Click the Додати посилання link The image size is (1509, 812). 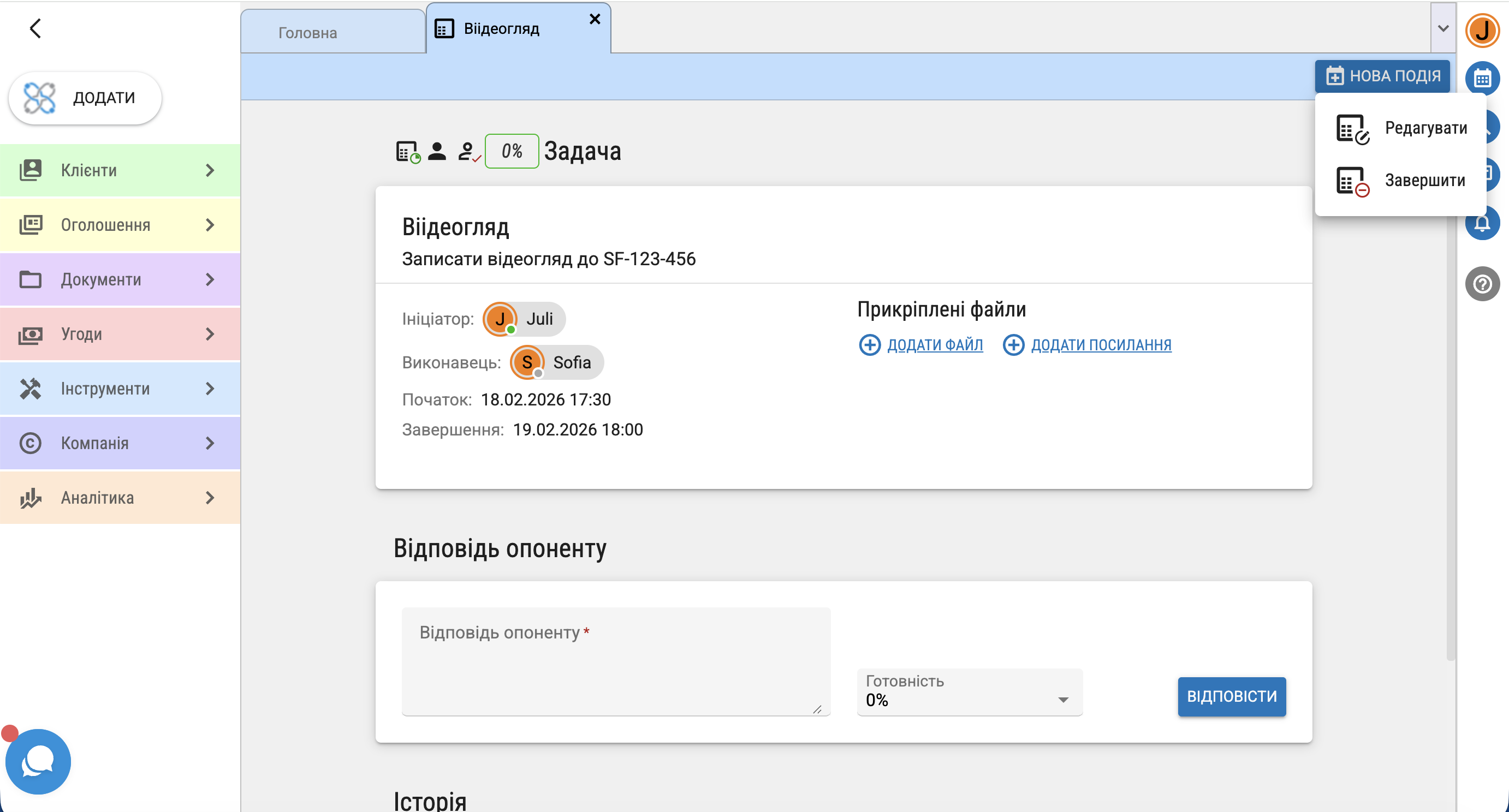1100,345
